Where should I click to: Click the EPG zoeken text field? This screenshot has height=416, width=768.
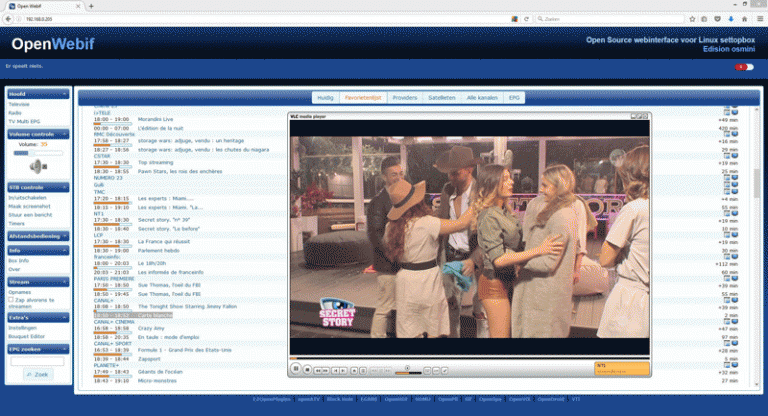click(37, 361)
